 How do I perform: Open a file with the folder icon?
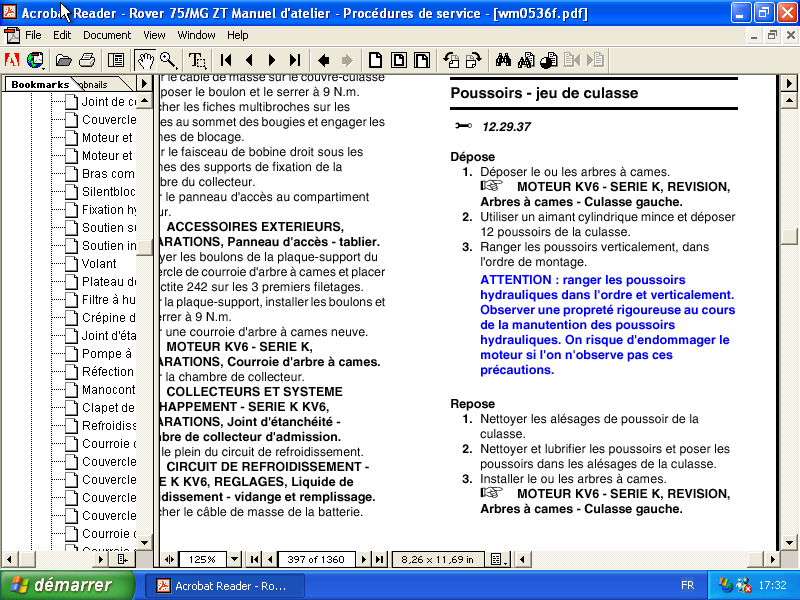[63, 60]
